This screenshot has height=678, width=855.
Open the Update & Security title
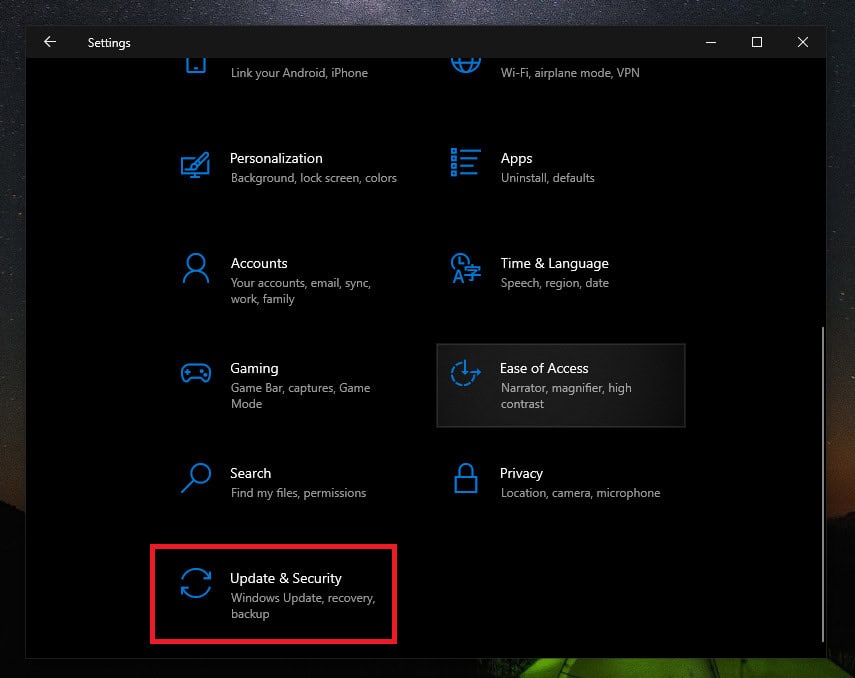point(286,578)
